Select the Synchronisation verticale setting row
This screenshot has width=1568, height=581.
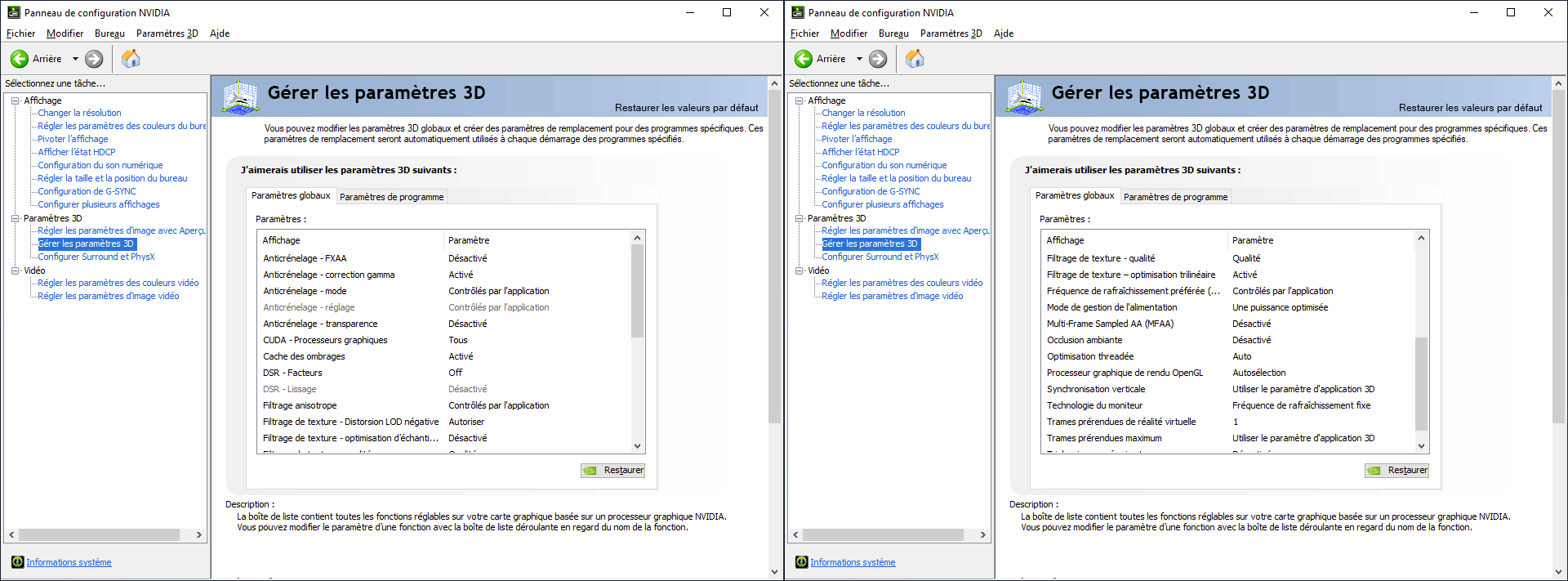pyautogui.click(x=1096, y=389)
